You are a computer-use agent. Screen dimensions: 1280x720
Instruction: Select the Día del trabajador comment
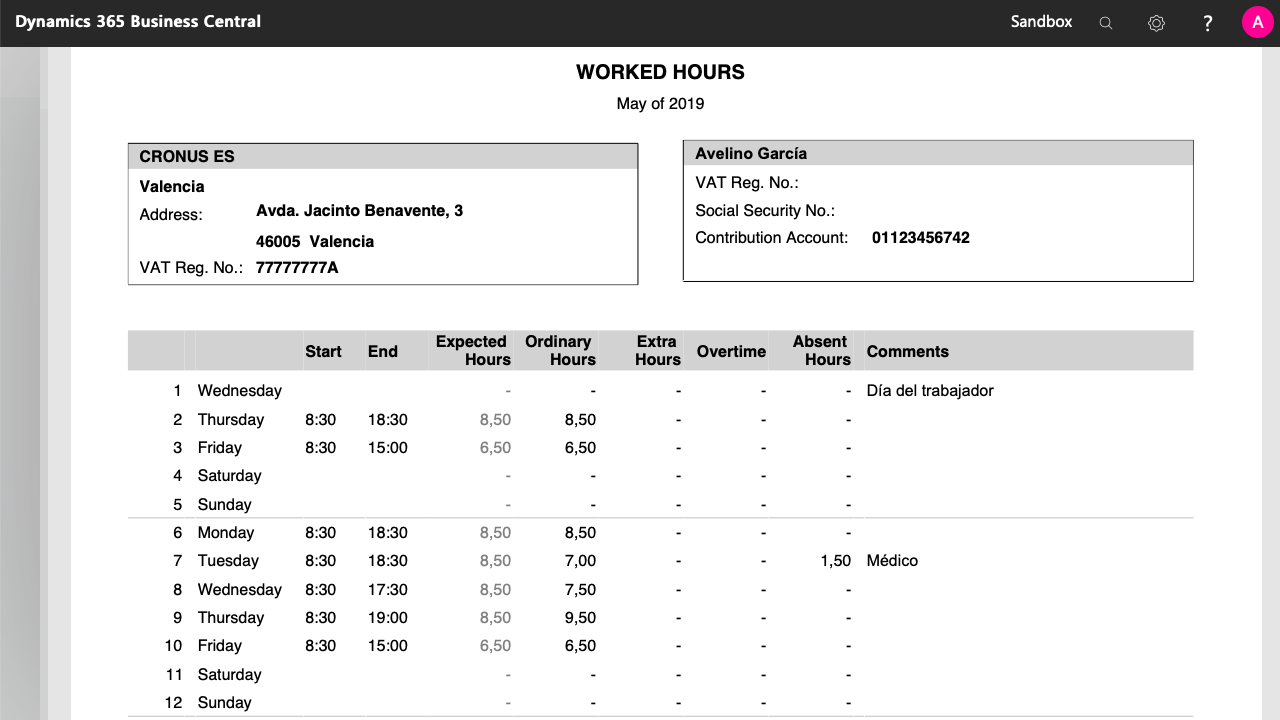pos(929,390)
